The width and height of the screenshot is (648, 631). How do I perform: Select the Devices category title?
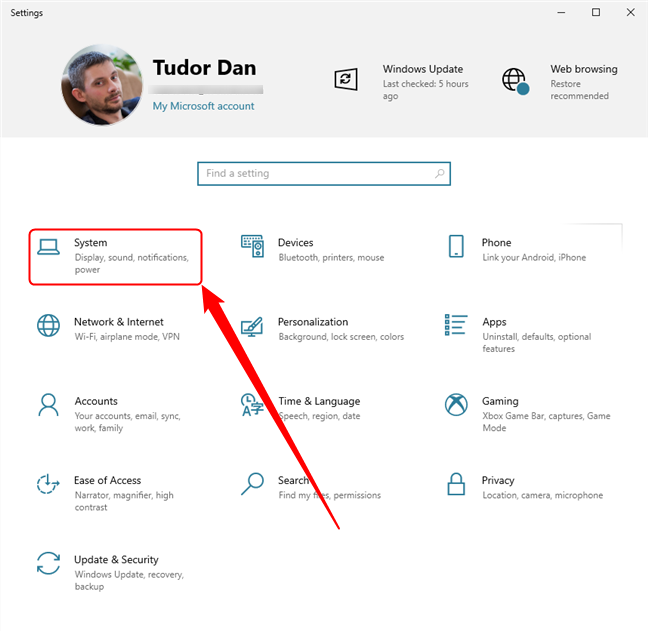[x=295, y=243]
